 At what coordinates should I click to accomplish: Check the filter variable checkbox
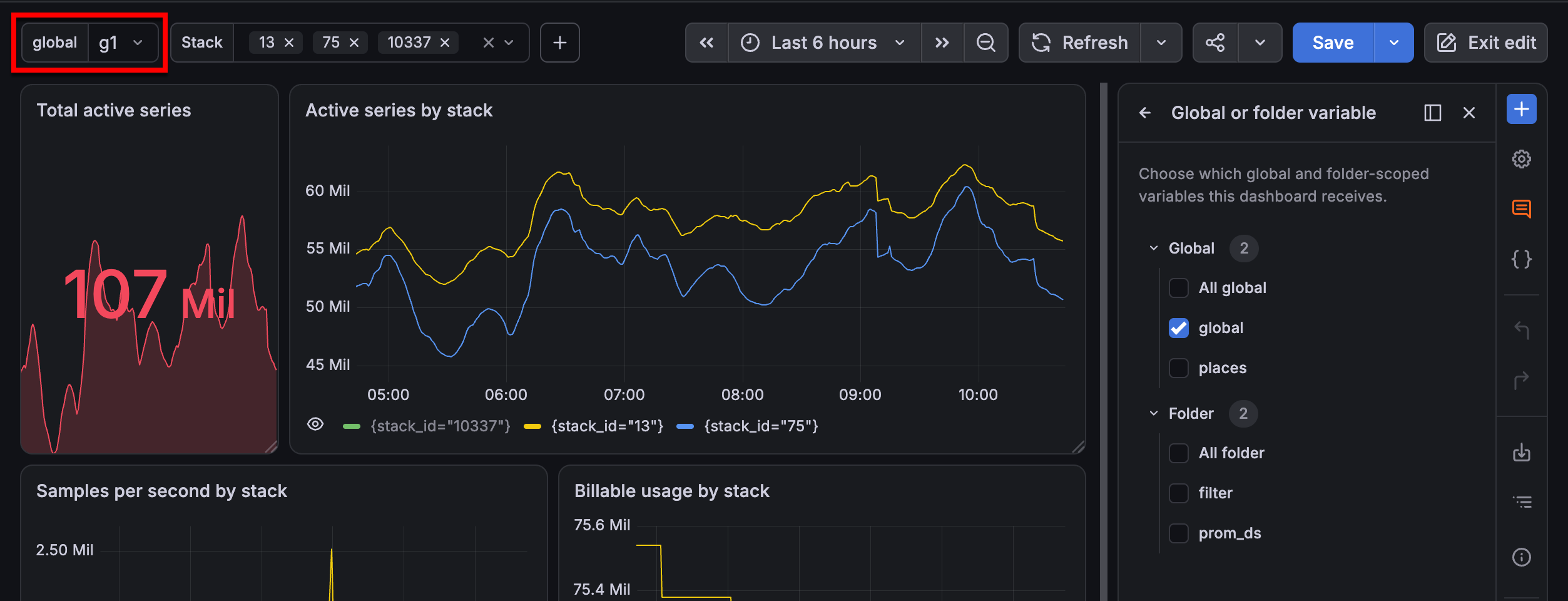(x=1179, y=493)
